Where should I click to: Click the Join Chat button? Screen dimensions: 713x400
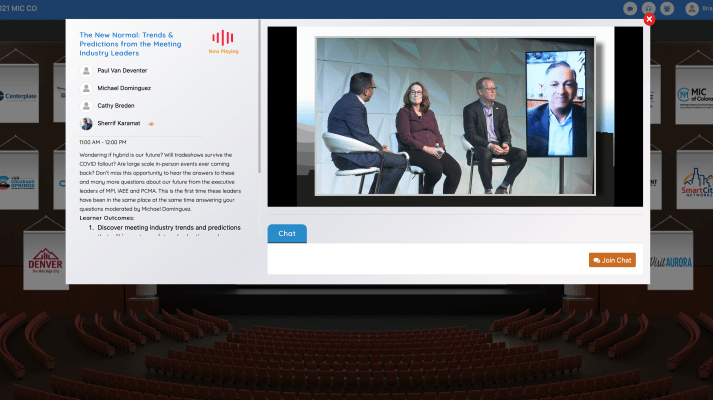pos(612,260)
